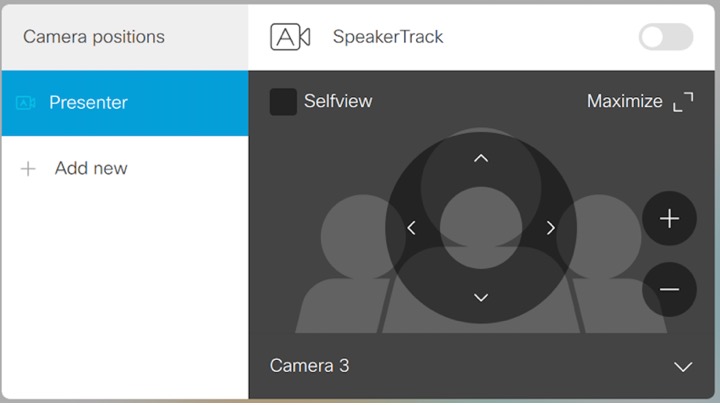
Task: Tilt the camera up with the up arrow
Action: [481, 158]
